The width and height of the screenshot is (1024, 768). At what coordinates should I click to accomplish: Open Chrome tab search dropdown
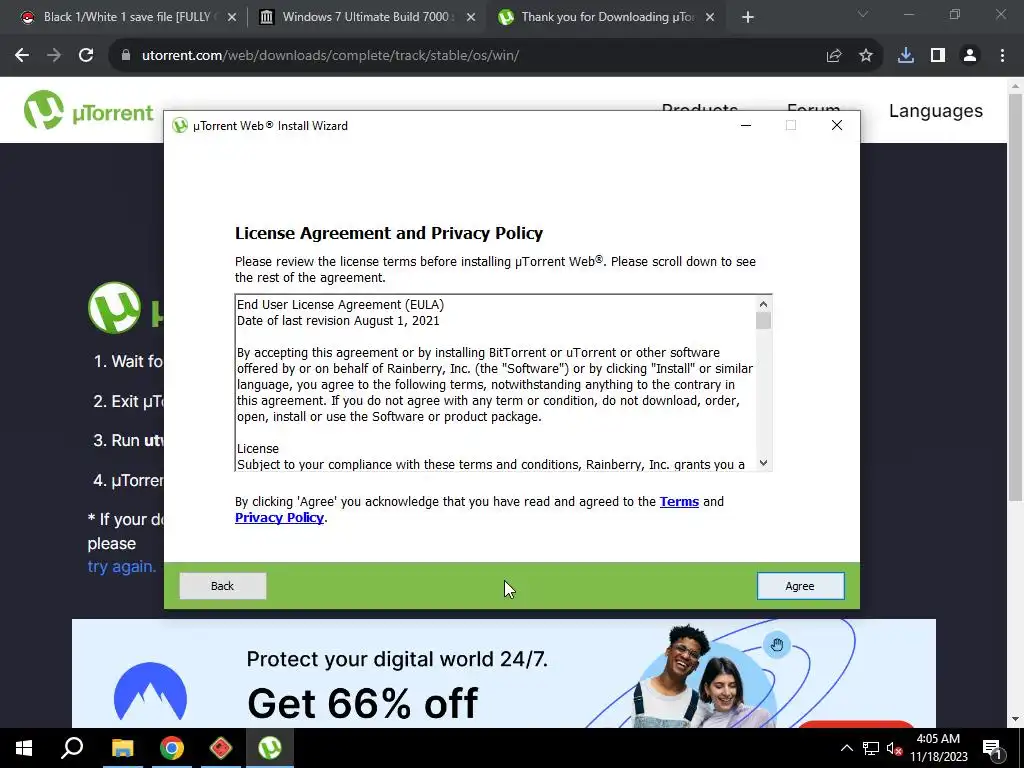(x=863, y=14)
